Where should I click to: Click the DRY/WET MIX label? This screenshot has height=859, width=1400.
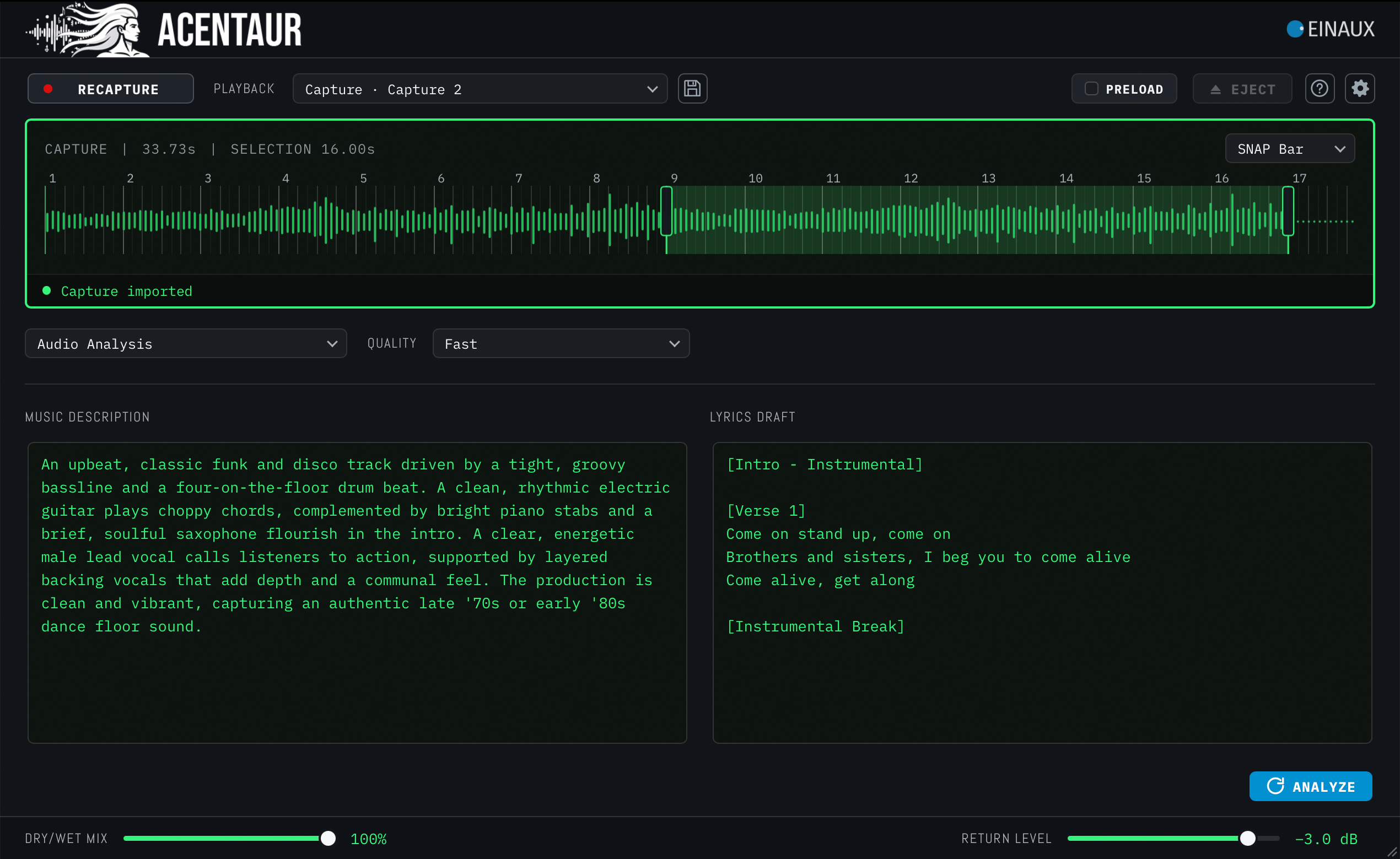pyautogui.click(x=66, y=839)
